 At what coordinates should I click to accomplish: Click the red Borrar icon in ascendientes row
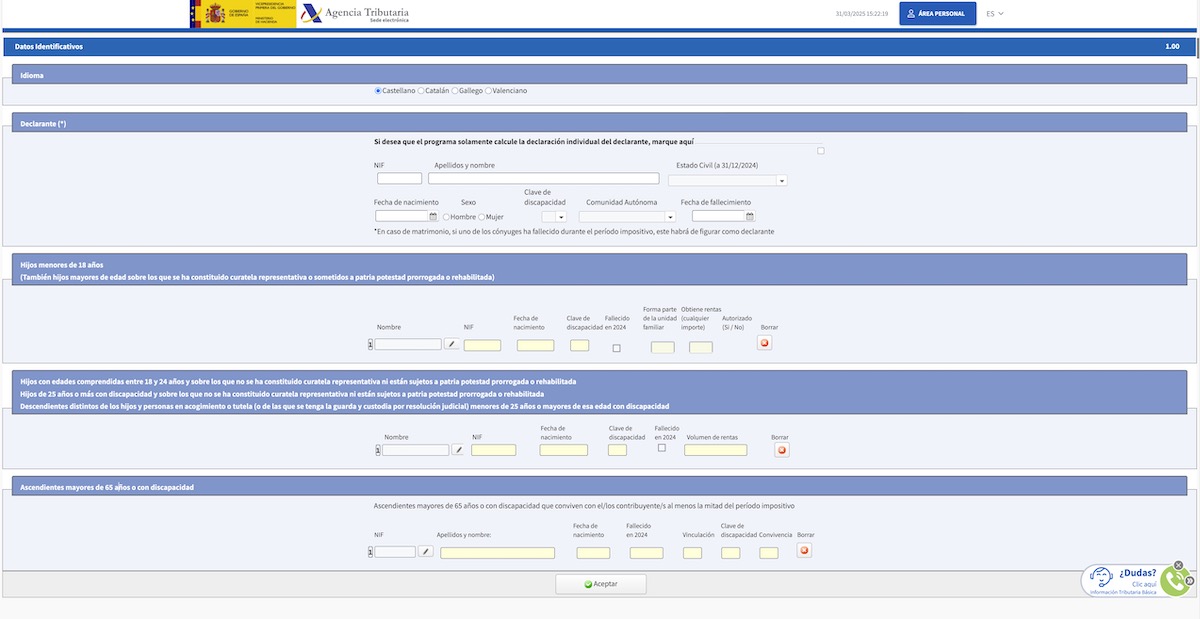804,550
